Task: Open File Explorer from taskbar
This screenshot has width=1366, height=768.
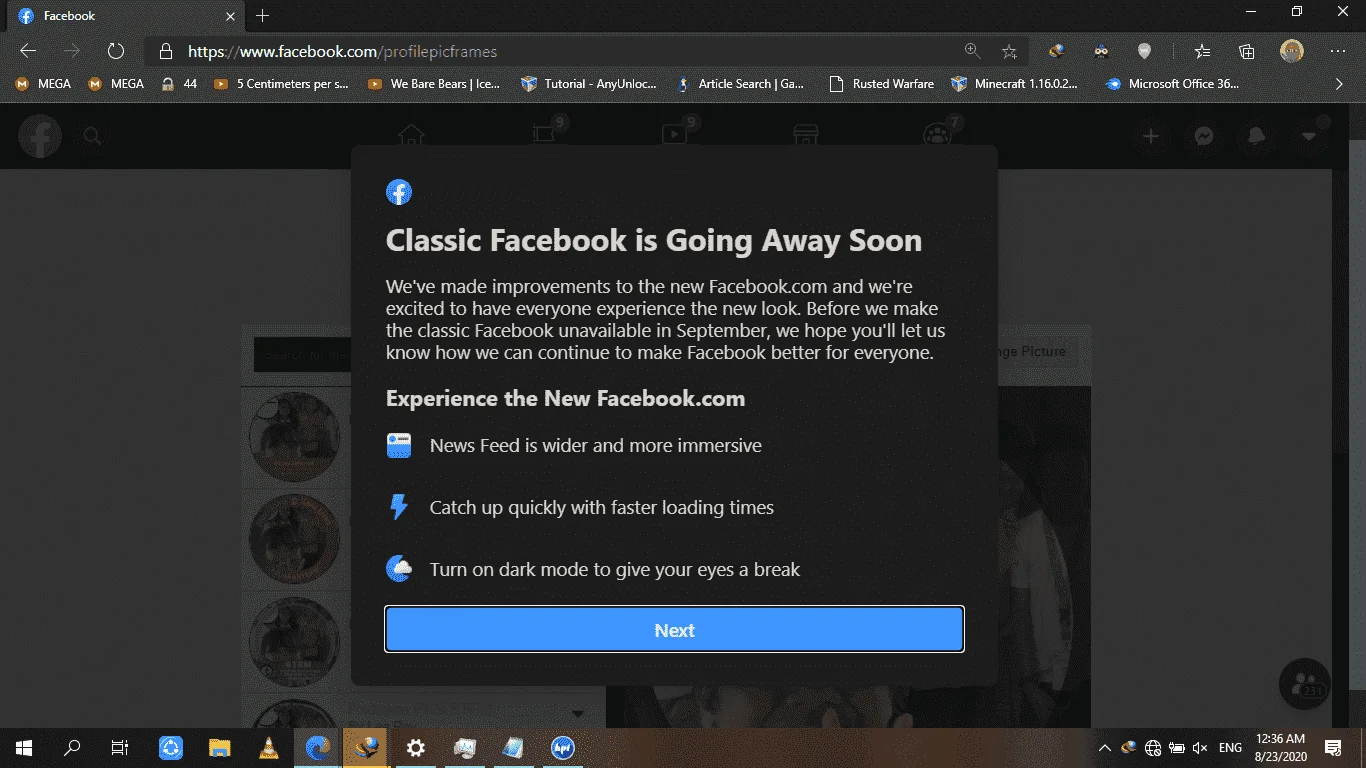Action: (220, 747)
